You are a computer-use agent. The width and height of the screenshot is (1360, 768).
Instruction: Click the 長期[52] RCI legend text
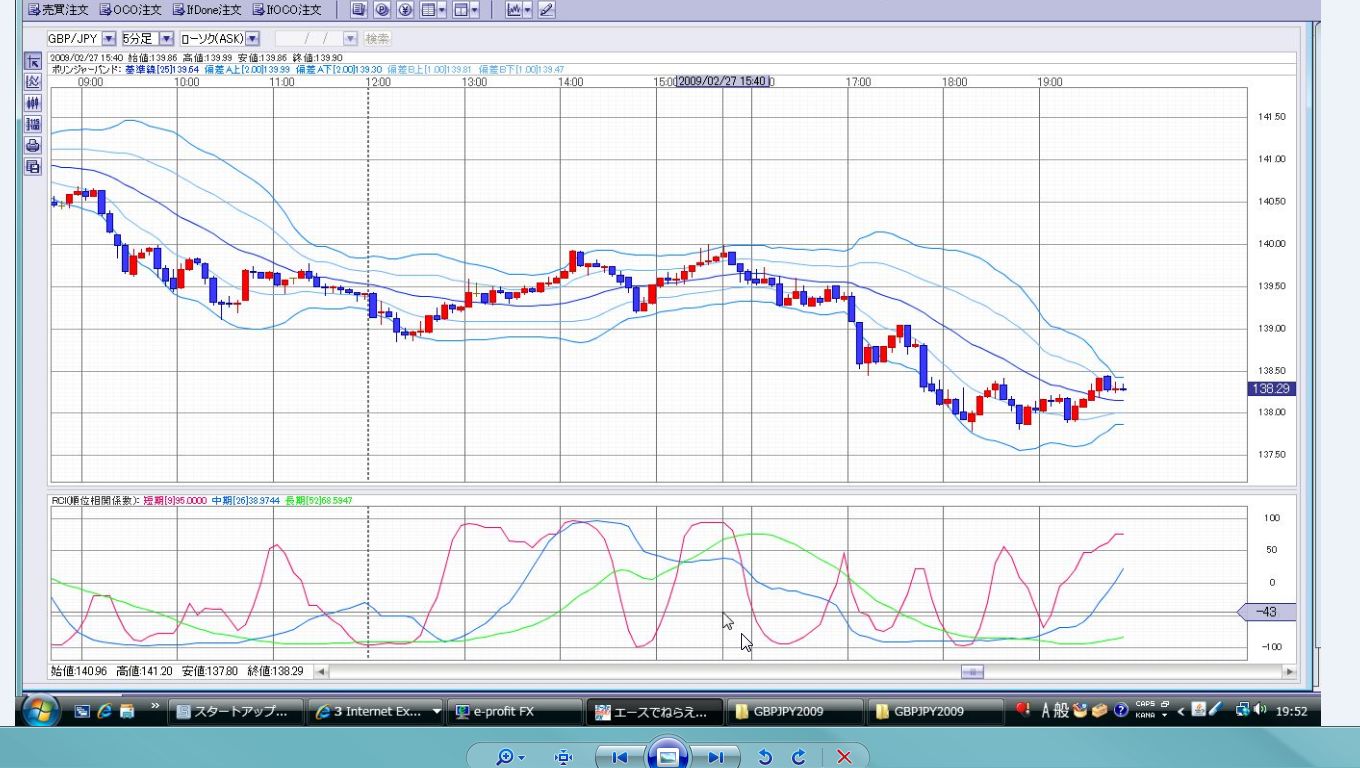coord(318,500)
